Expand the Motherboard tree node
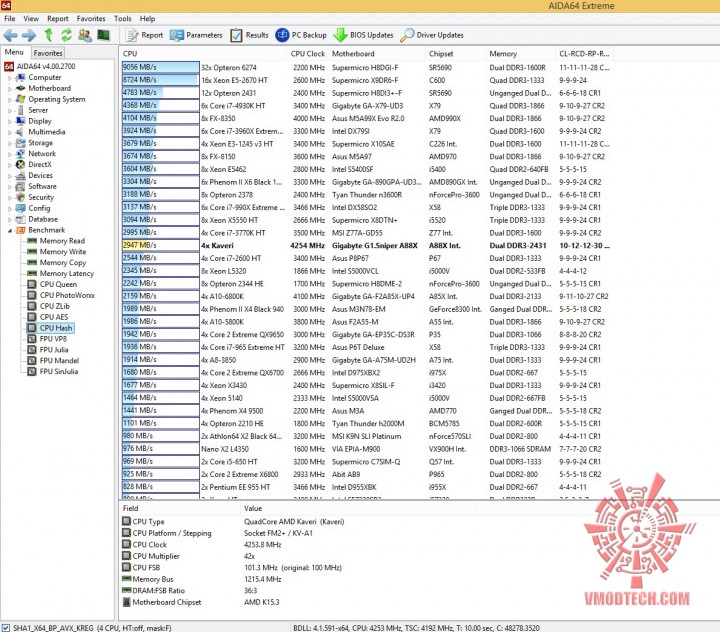This screenshot has height=632, width=720. 10,89
